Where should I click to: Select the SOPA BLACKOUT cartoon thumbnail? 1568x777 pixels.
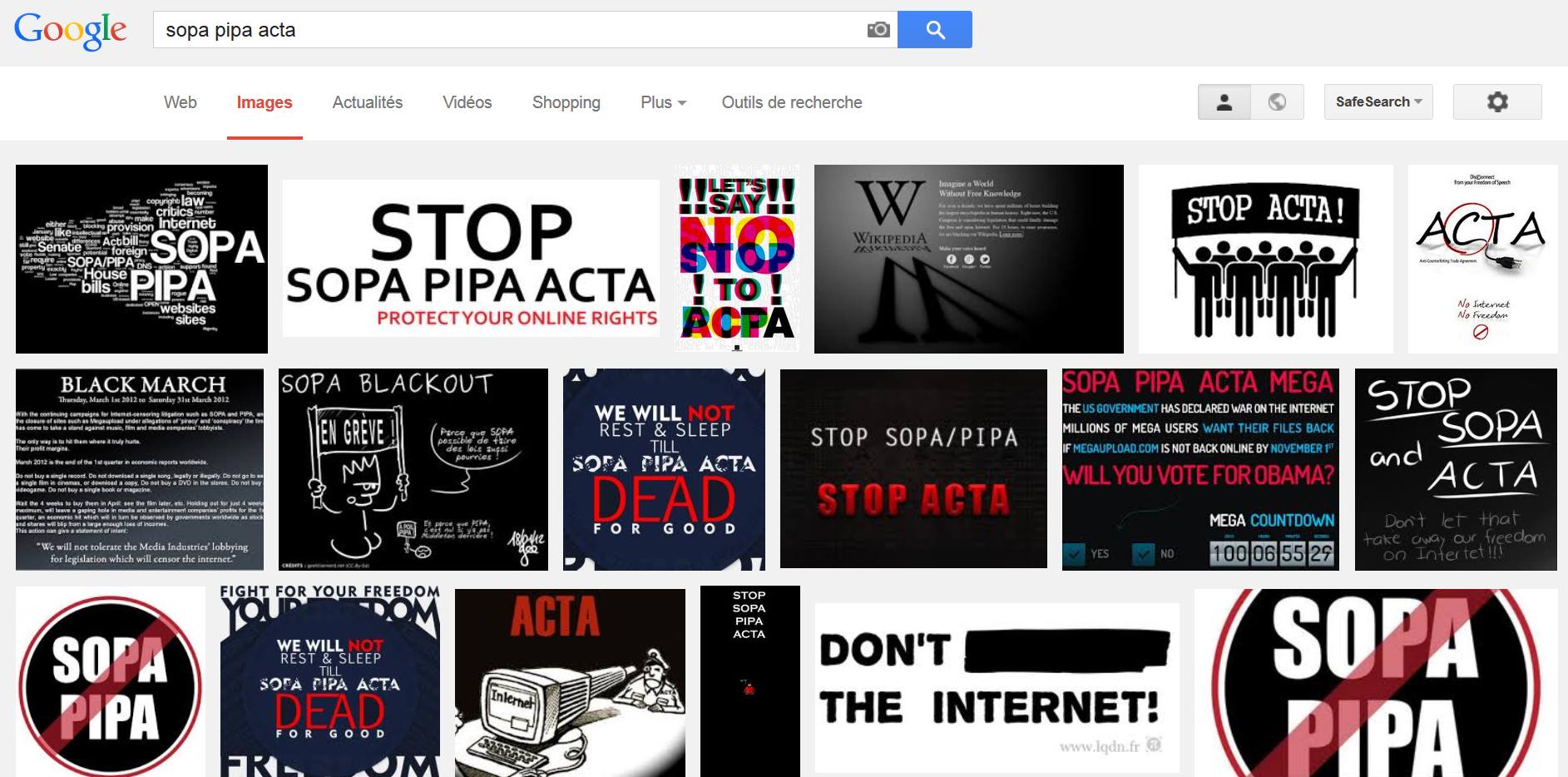point(413,469)
